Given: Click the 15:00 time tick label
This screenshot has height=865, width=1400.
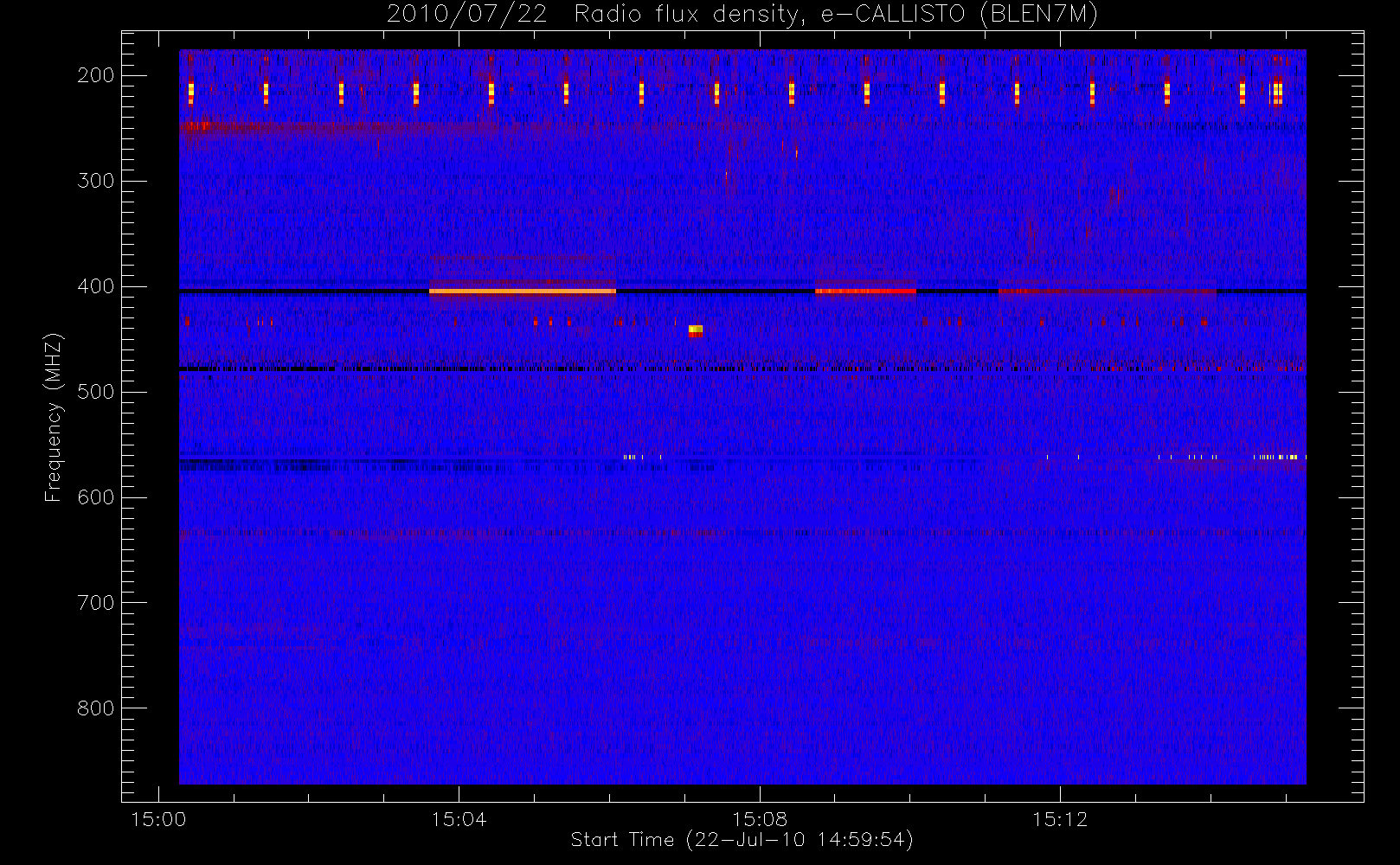Looking at the screenshot, I should click(x=158, y=819).
